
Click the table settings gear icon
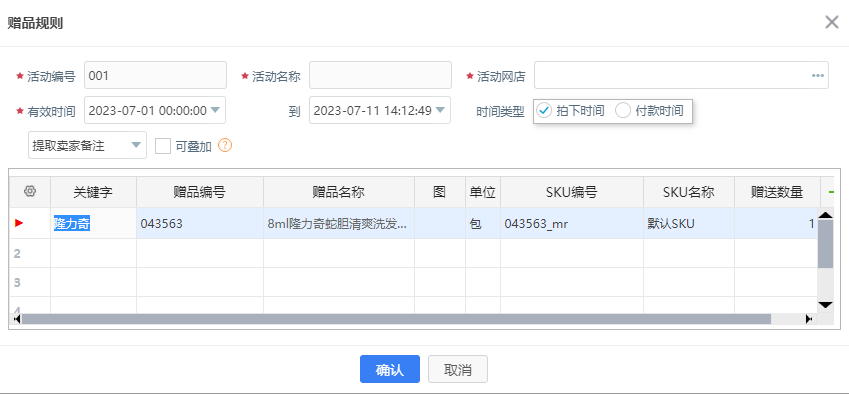[30, 192]
